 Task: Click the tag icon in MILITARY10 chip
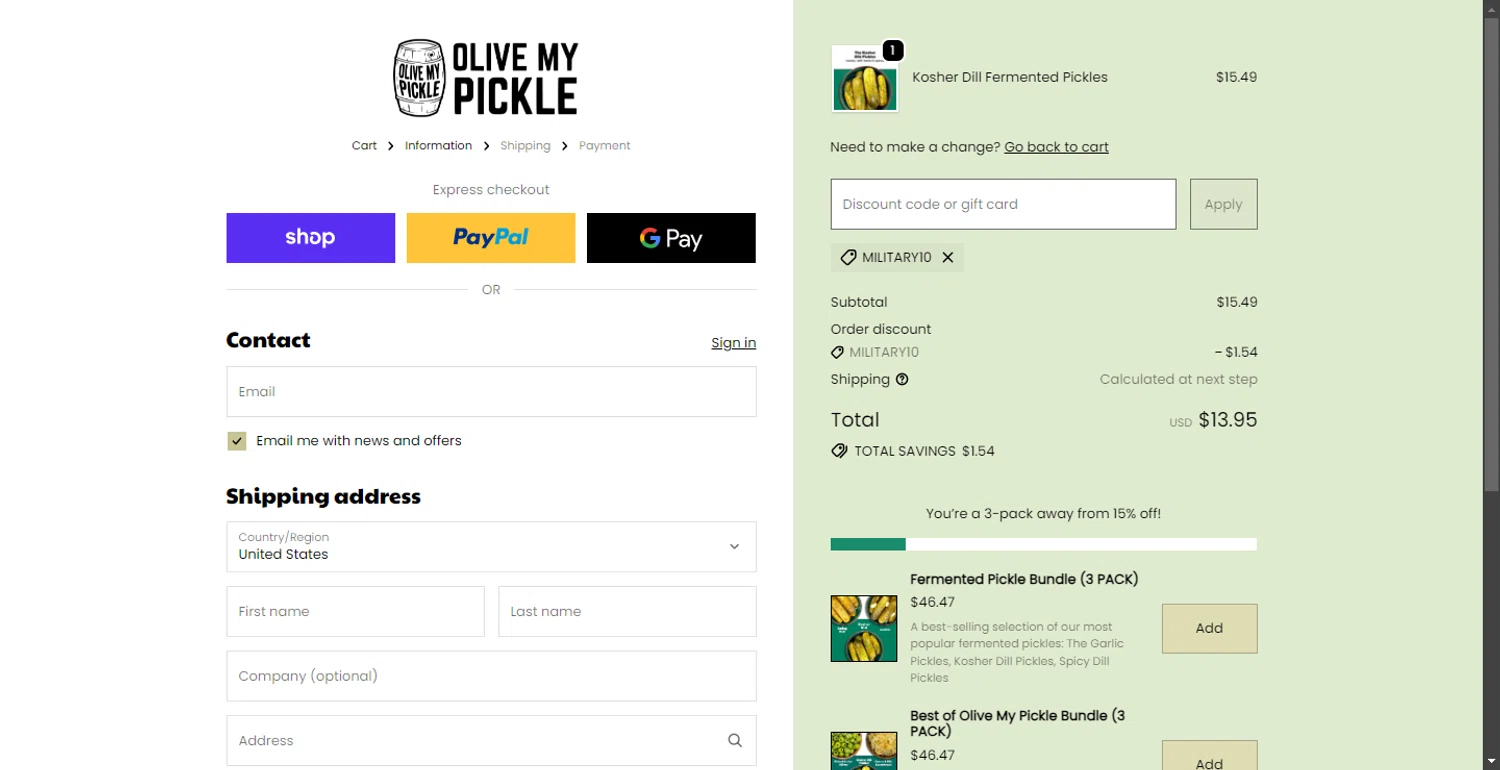[848, 258]
